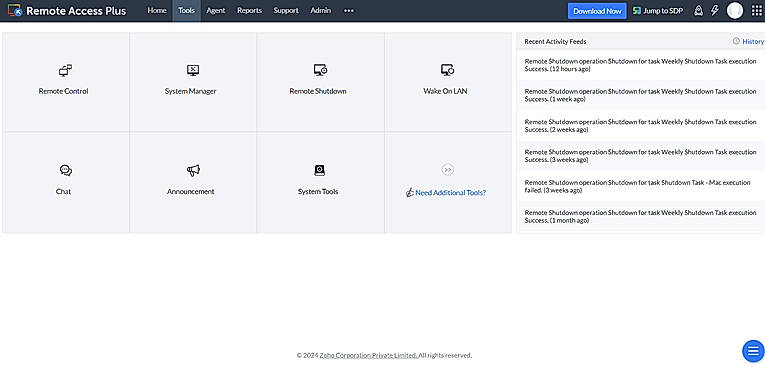Open the System Tools icon

(320, 170)
